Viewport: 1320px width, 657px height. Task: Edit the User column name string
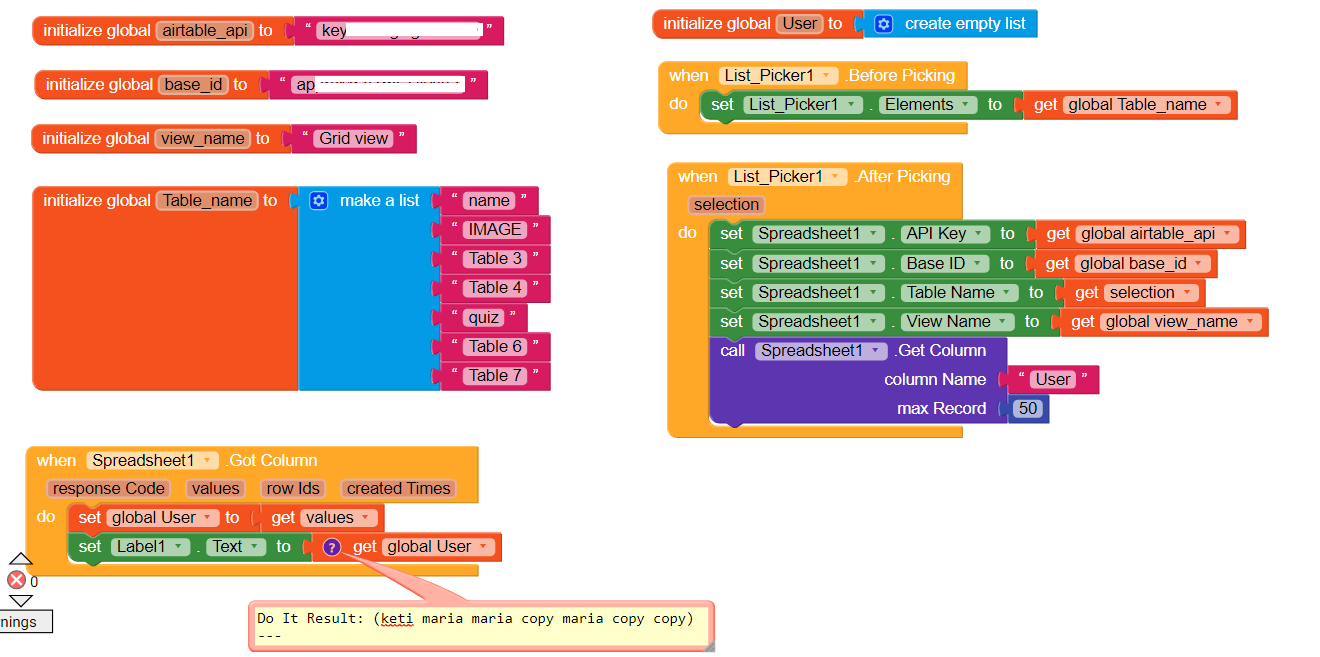coord(1053,380)
